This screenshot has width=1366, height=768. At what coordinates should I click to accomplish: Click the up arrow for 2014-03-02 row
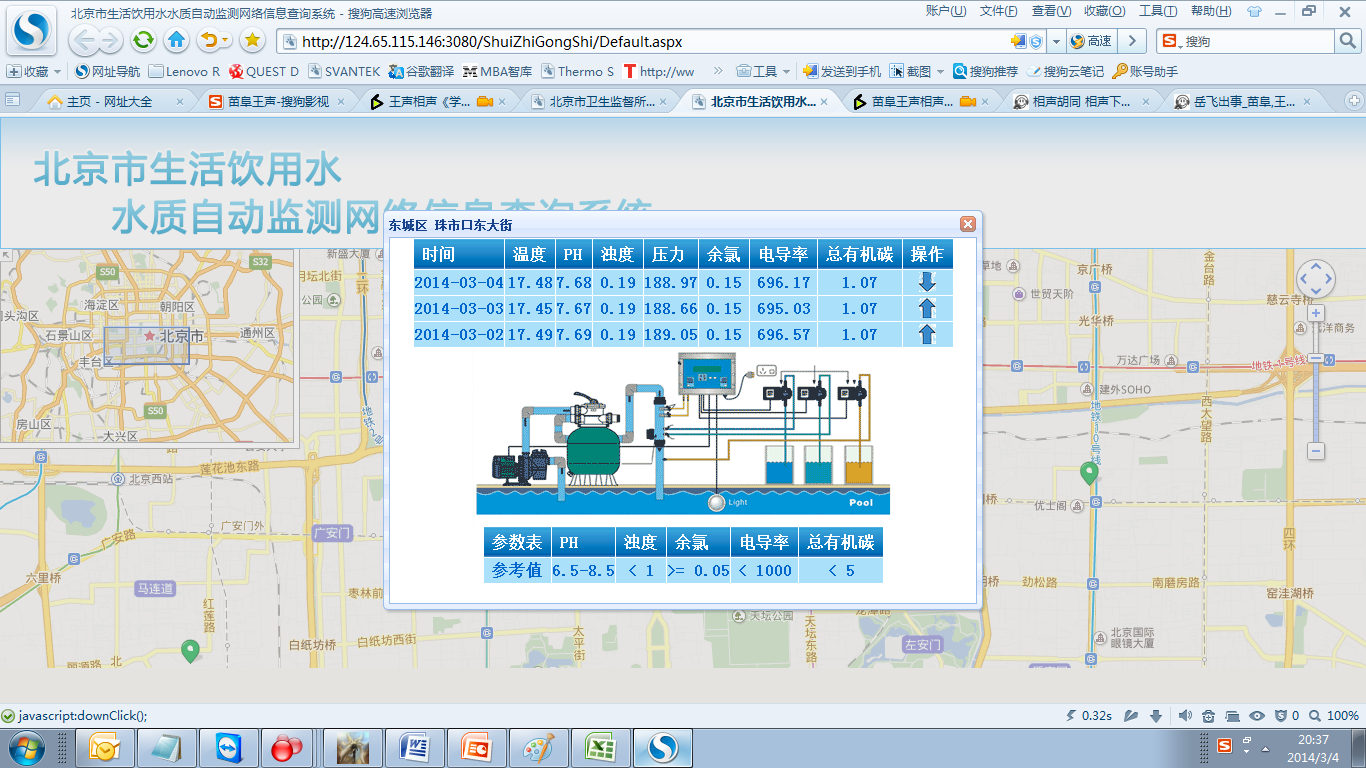pyautogui.click(x=927, y=334)
